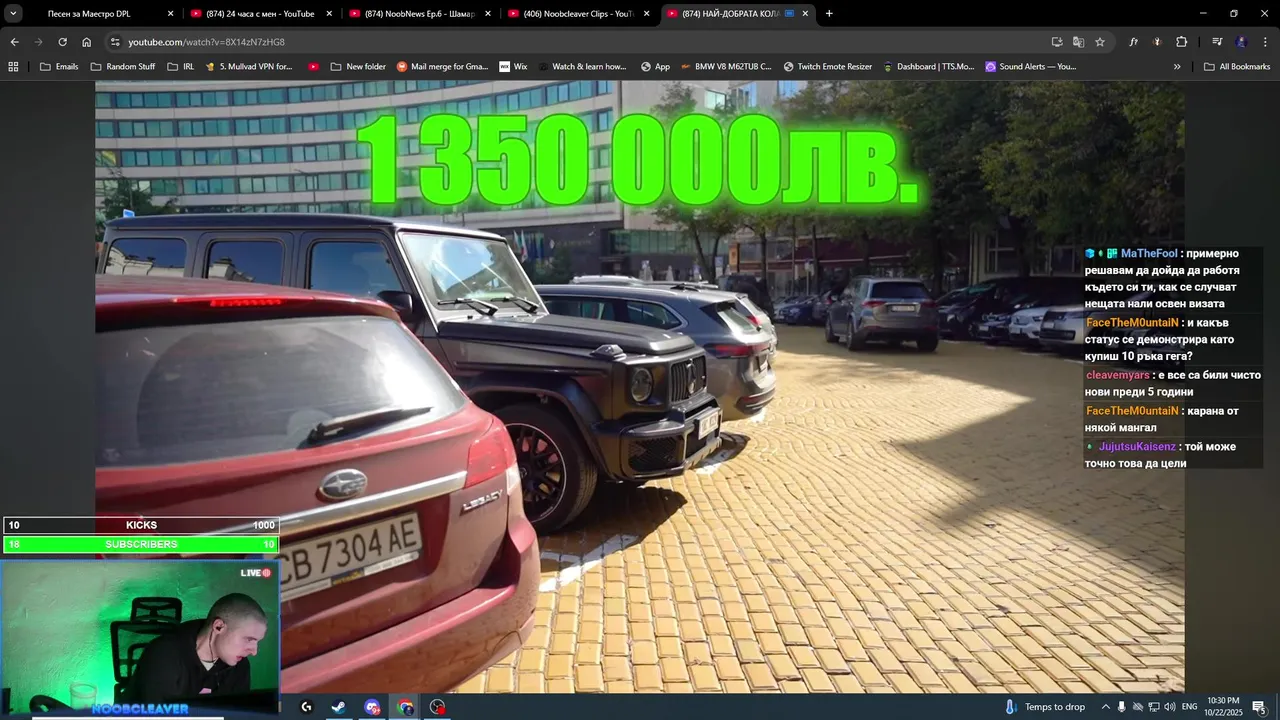Close the '24 часа с мен' tab

tap(329, 14)
